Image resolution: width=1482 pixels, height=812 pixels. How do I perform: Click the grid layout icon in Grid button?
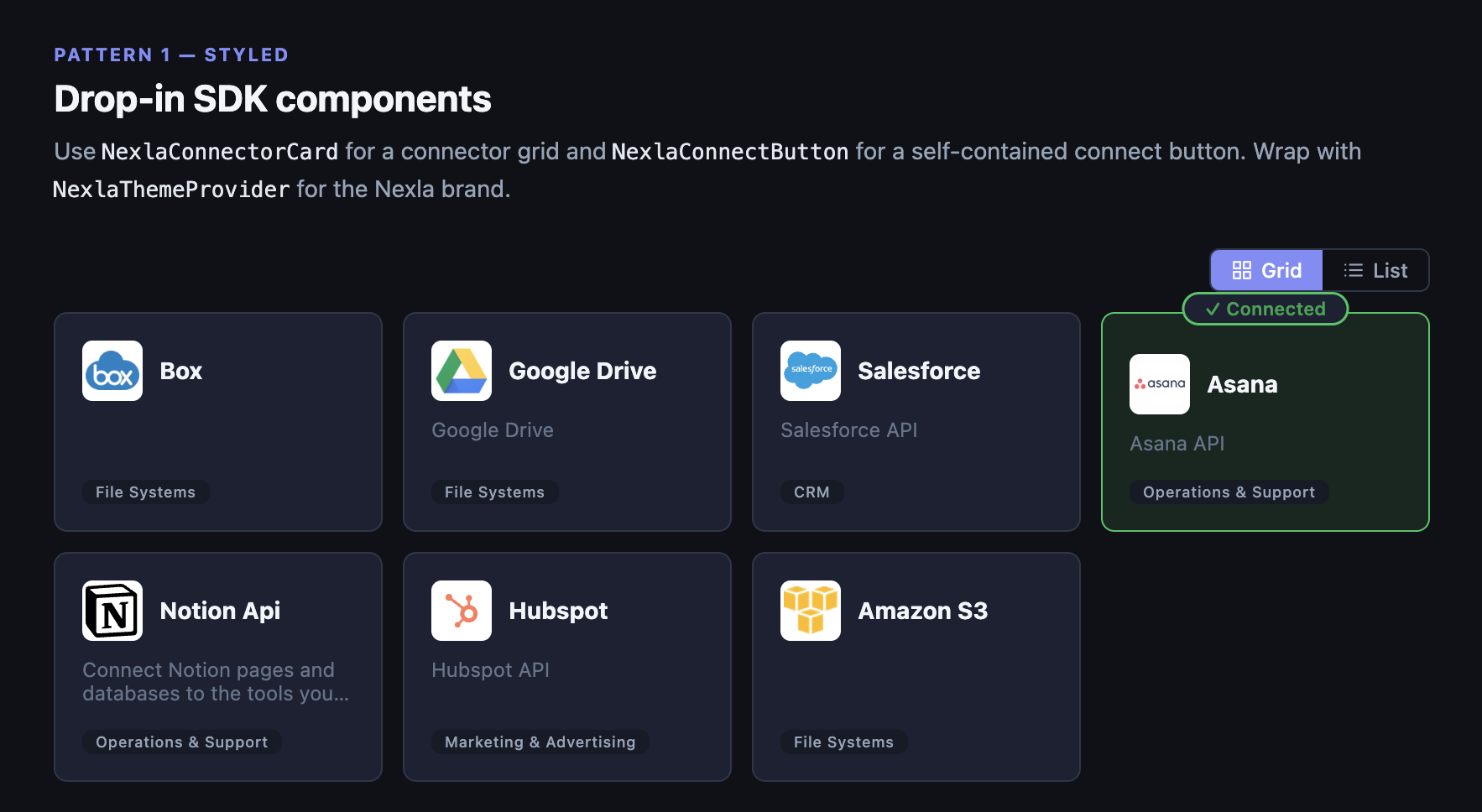[1240, 270]
